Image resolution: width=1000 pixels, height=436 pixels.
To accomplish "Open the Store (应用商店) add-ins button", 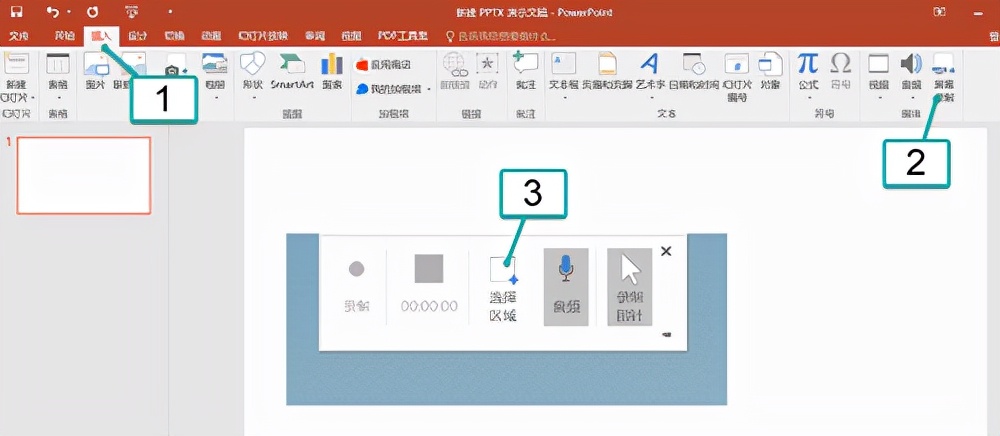I will tap(385, 64).
